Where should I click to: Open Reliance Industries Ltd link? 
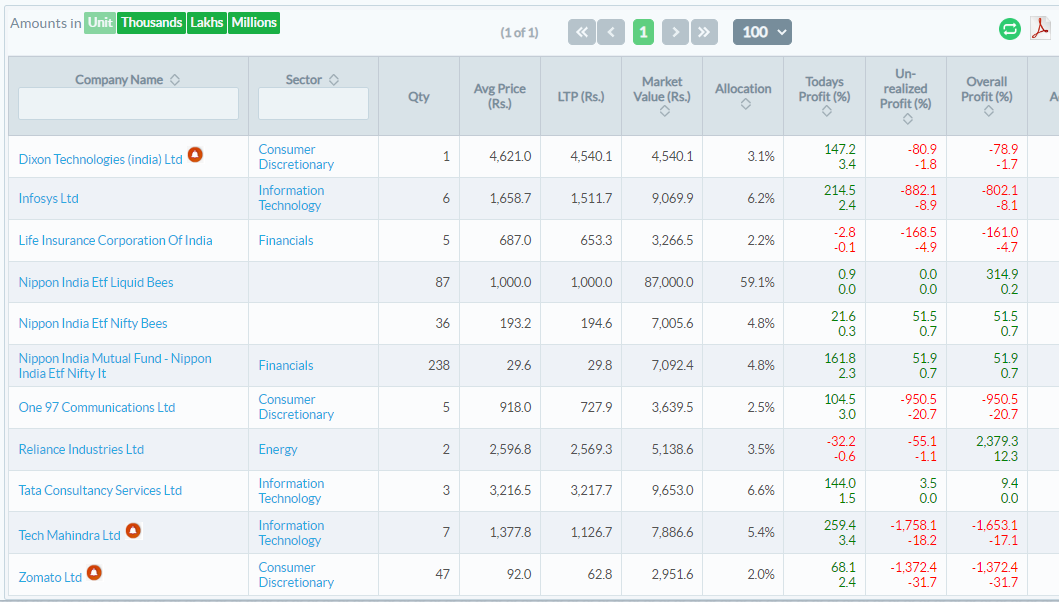pyautogui.click(x=81, y=449)
